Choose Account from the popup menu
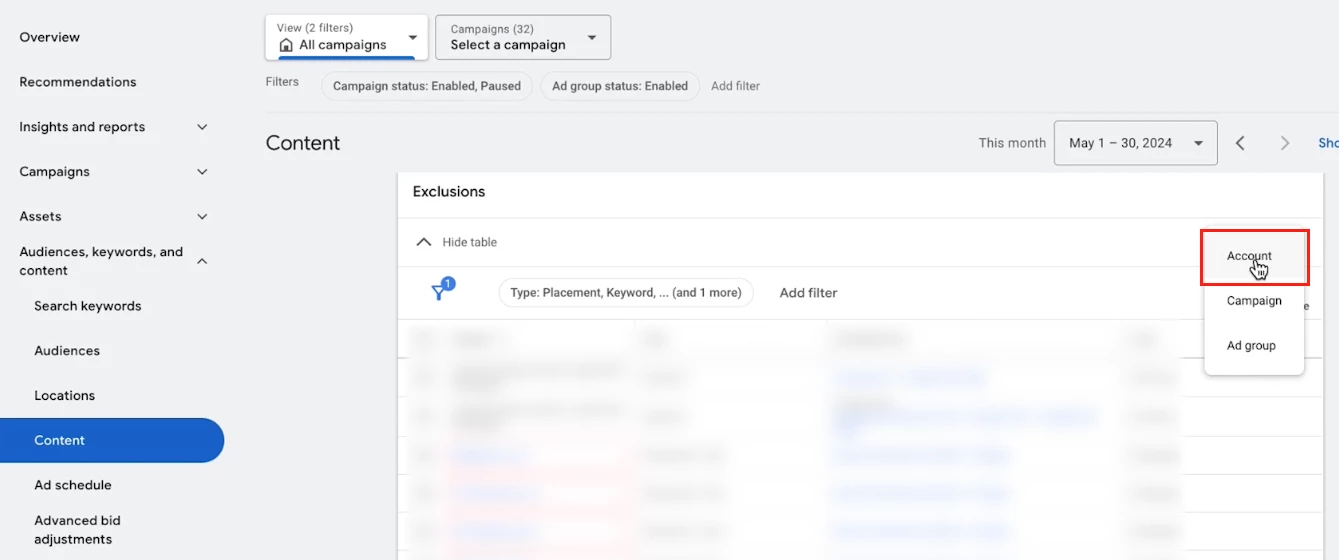This screenshot has width=1339, height=560. click(1249, 257)
